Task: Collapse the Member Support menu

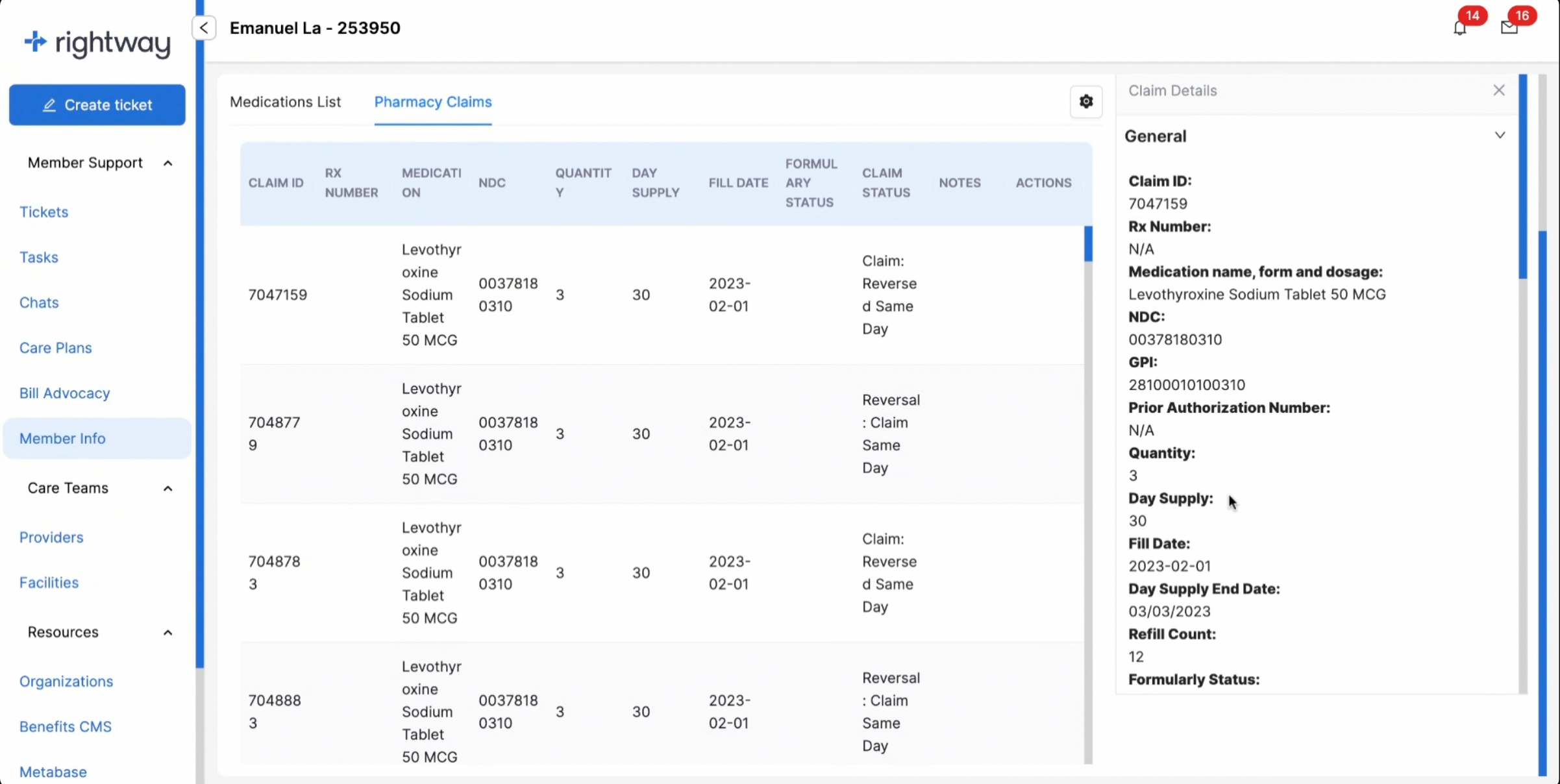Action: 167,163
